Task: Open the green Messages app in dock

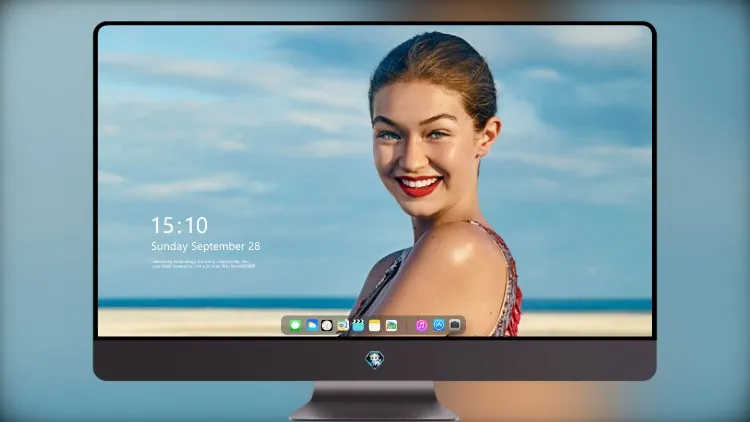Action: (x=295, y=326)
